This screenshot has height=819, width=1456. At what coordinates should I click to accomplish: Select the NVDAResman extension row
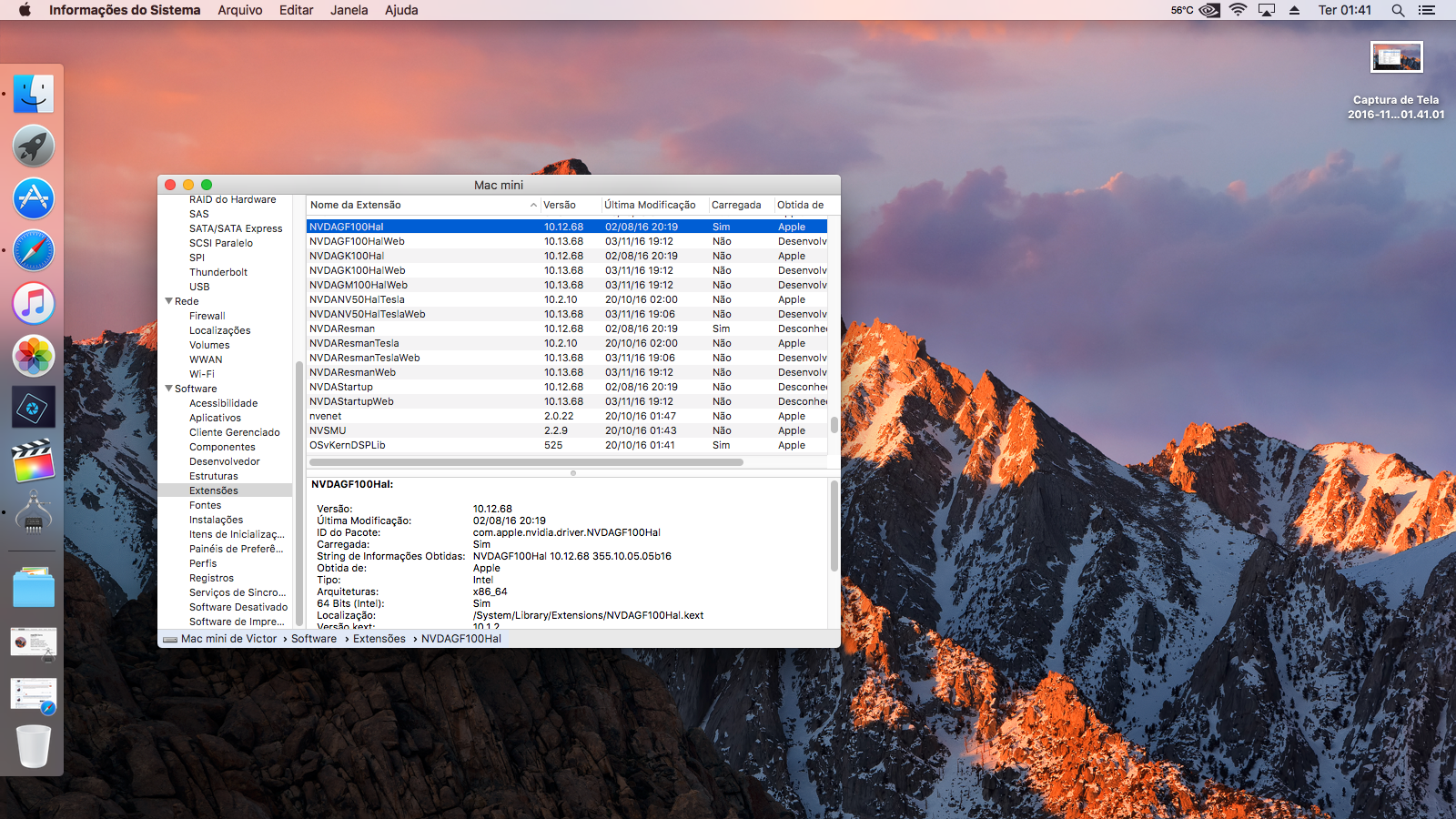[567, 329]
